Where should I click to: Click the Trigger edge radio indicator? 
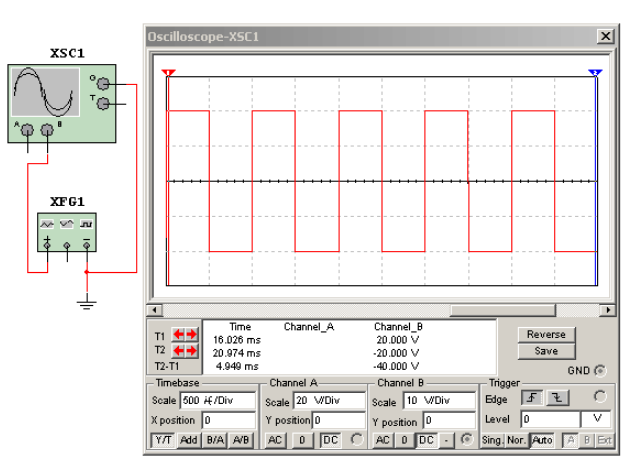pos(600,397)
